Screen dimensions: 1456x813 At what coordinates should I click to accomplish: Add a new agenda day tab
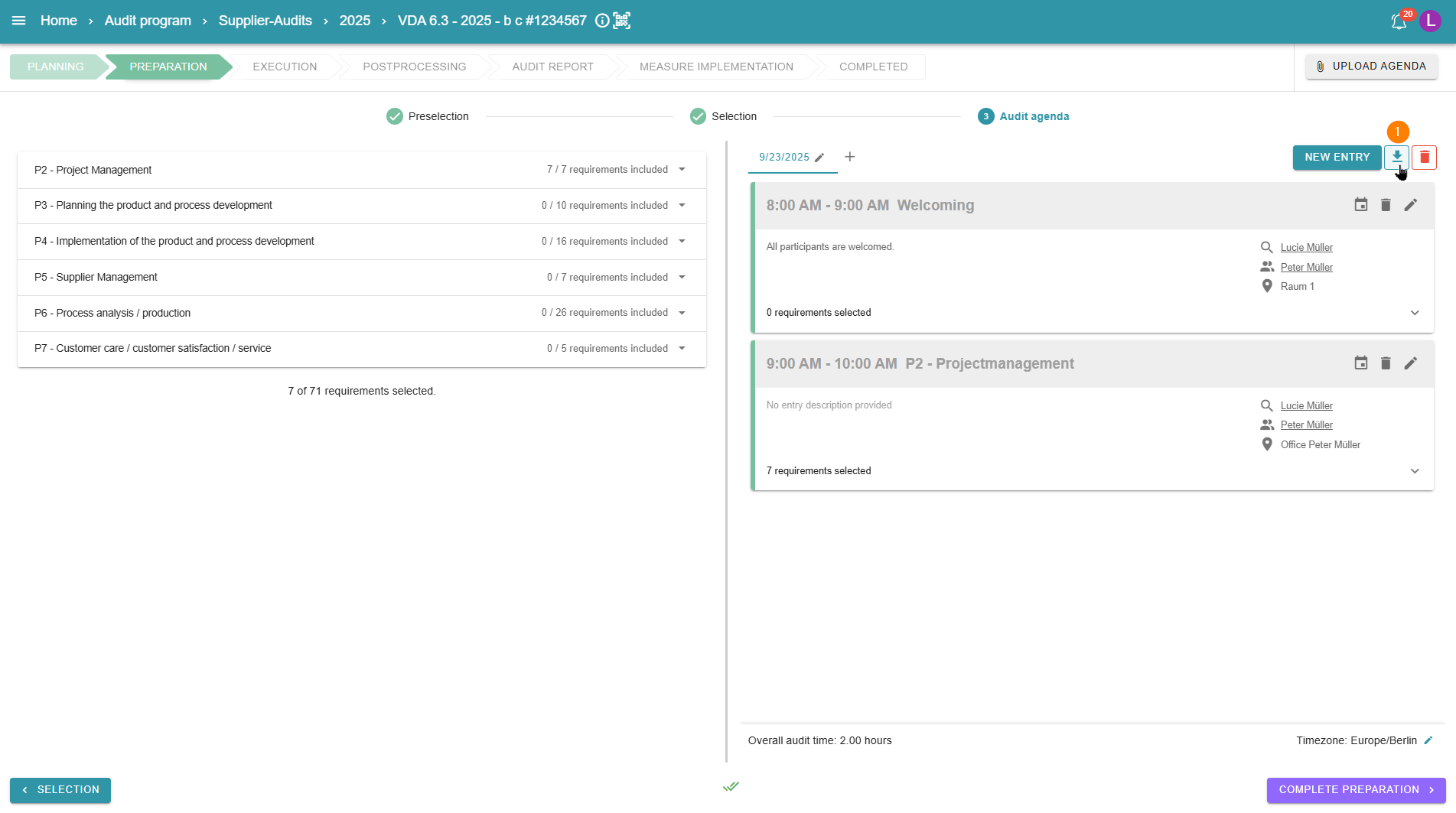tap(849, 157)
